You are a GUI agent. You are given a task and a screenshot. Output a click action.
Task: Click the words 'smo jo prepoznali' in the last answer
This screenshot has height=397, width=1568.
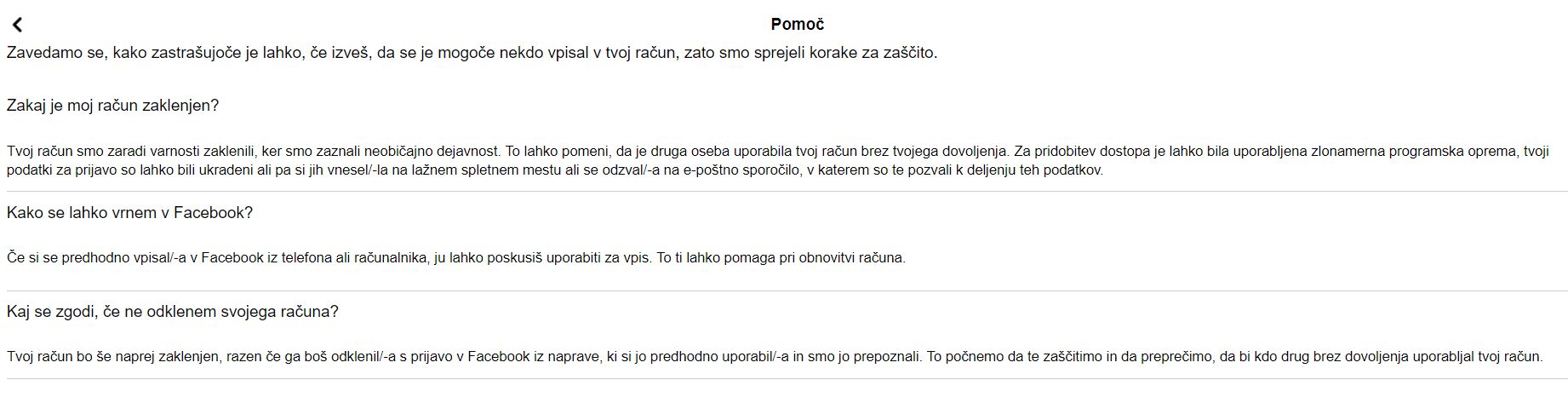pos(863,356)
